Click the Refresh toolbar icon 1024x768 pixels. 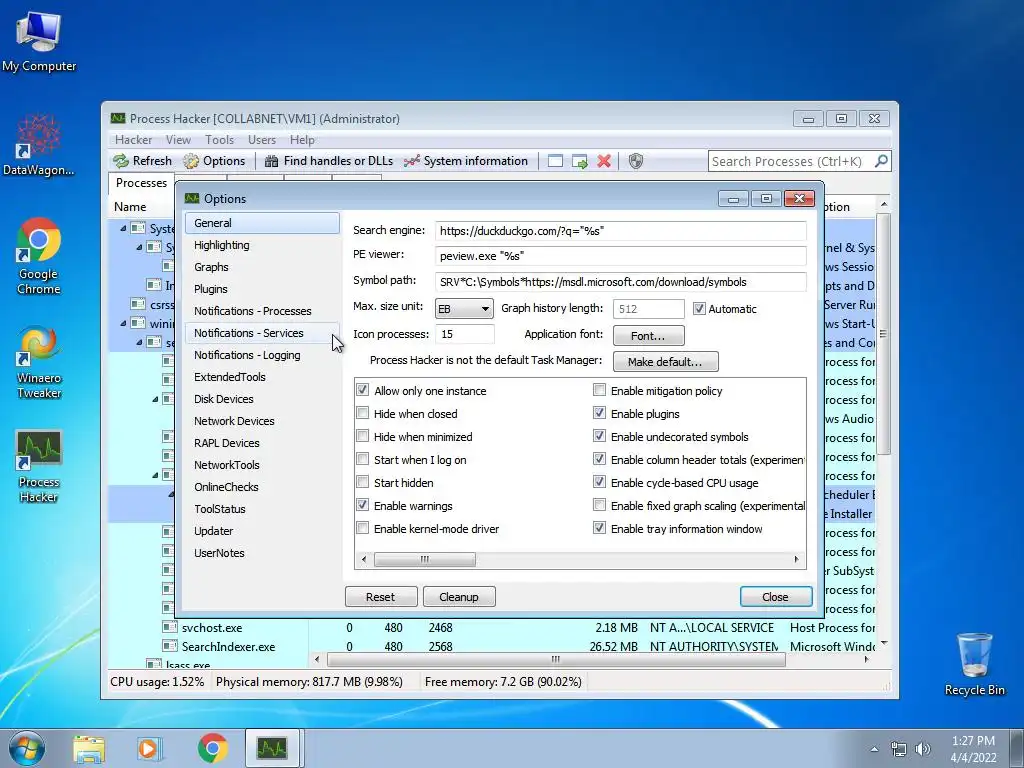click(x=121, y=161)
